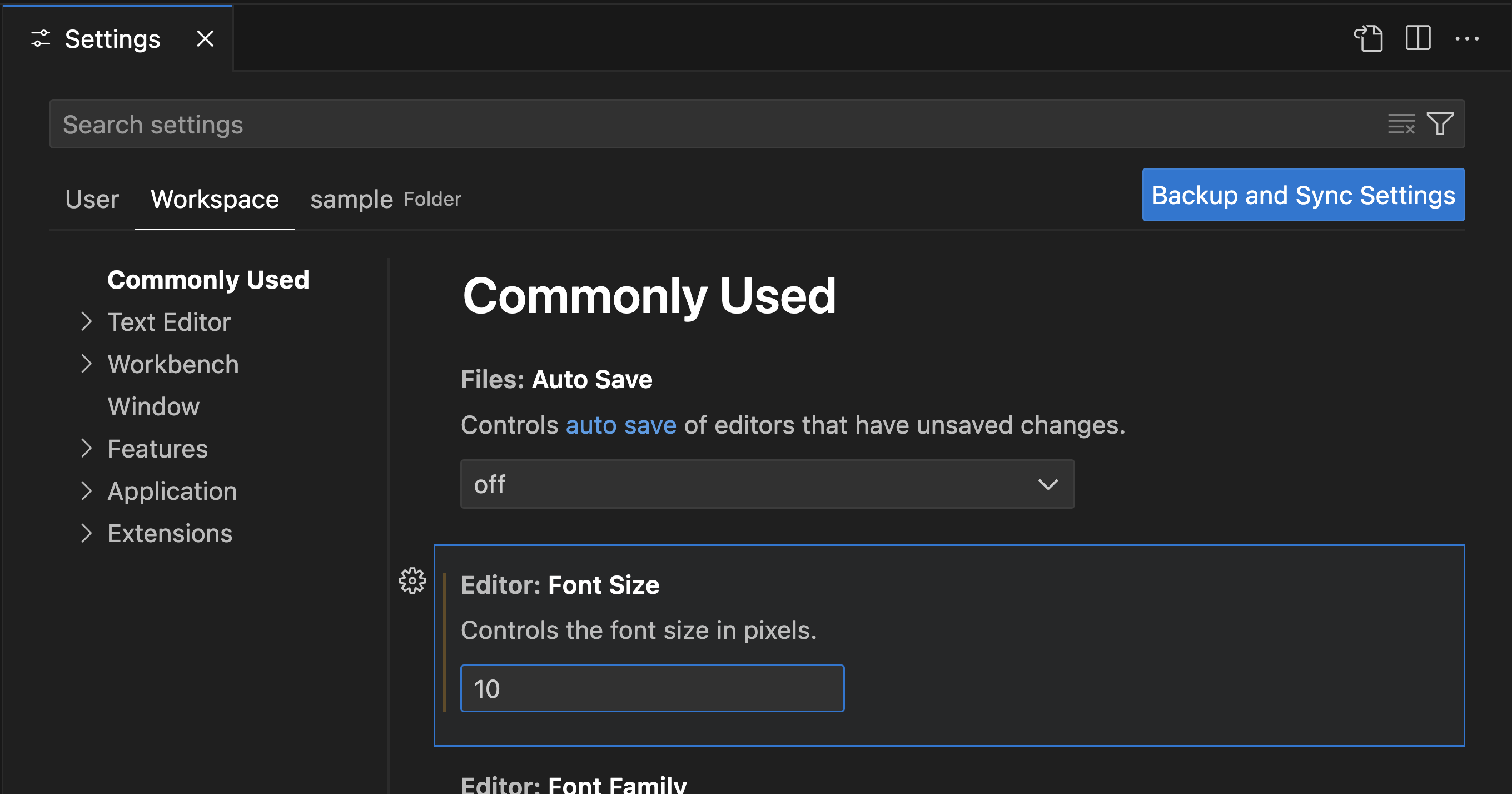Open the More Actions ellipsis menu
Viewport: 1512px width, 794px height.
pos(1469,39)
